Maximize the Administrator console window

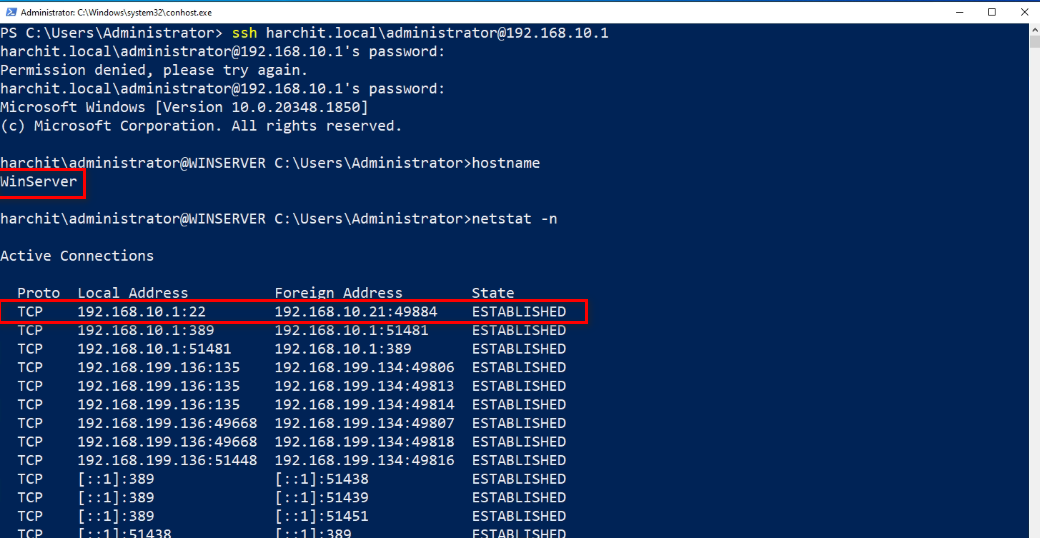[991, 12]
